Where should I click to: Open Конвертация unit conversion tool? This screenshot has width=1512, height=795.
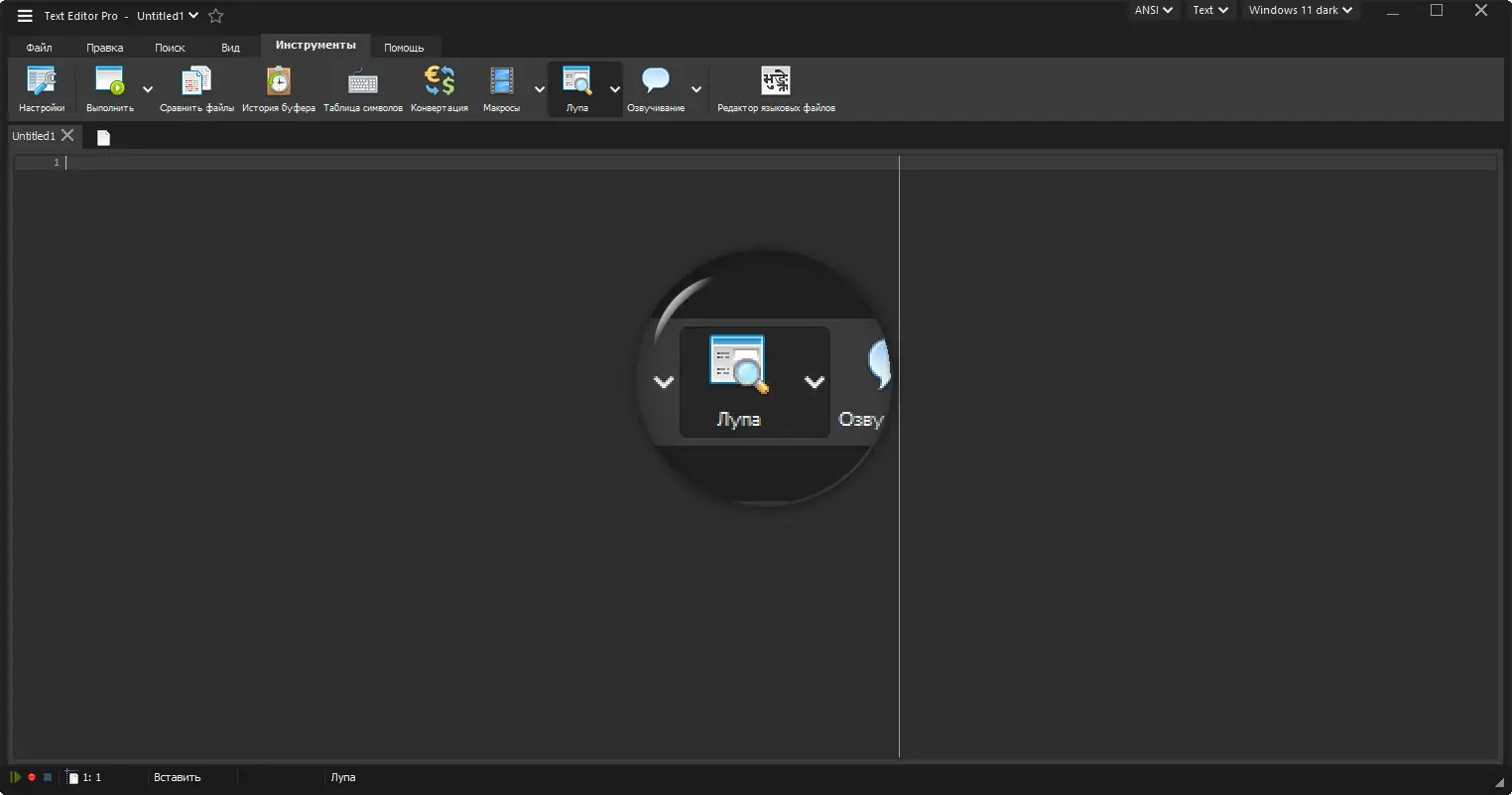click(440, 89)
